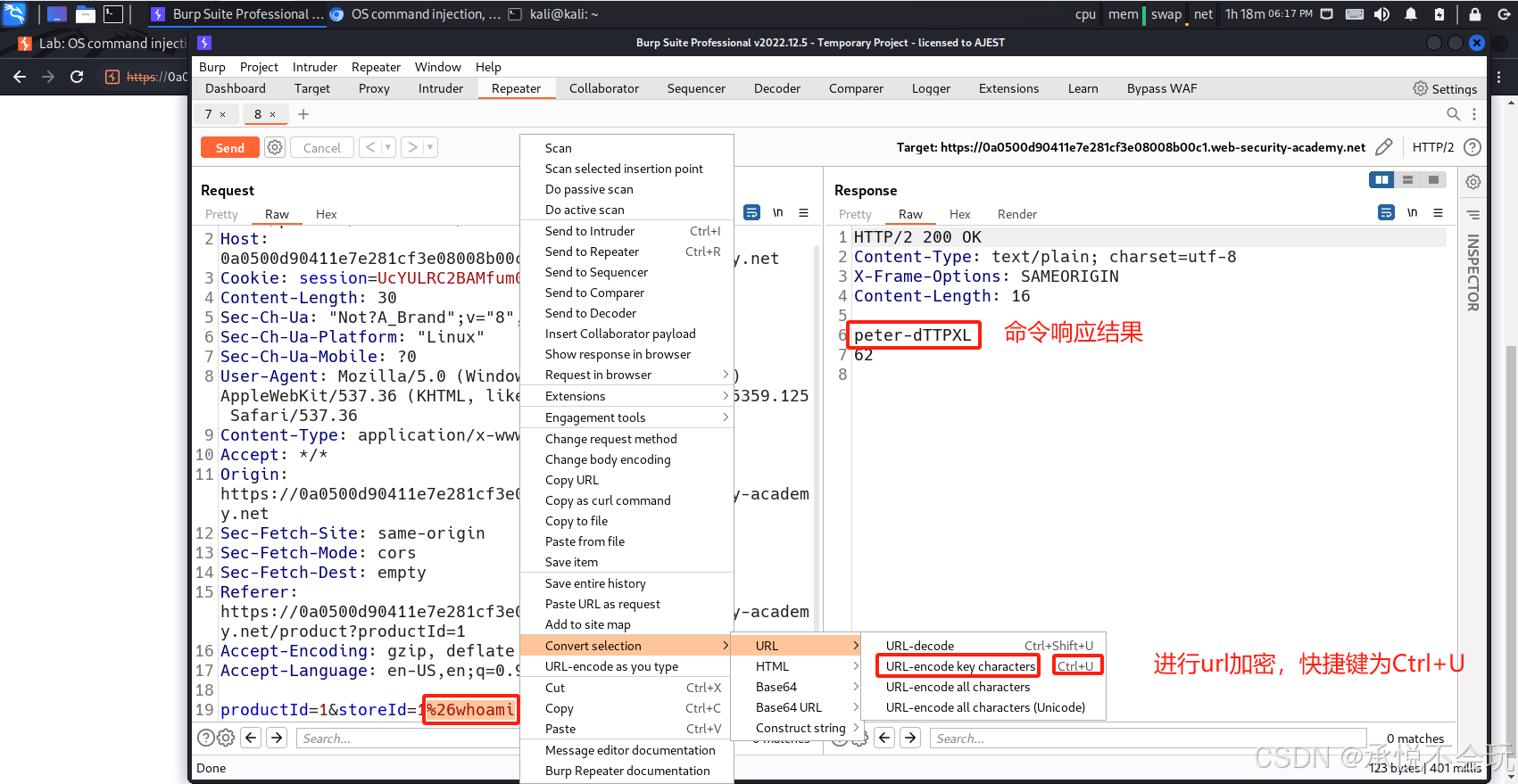1518x784 pixels.
Task: Click Response search input field
Action: click(x=1147, y=738)
